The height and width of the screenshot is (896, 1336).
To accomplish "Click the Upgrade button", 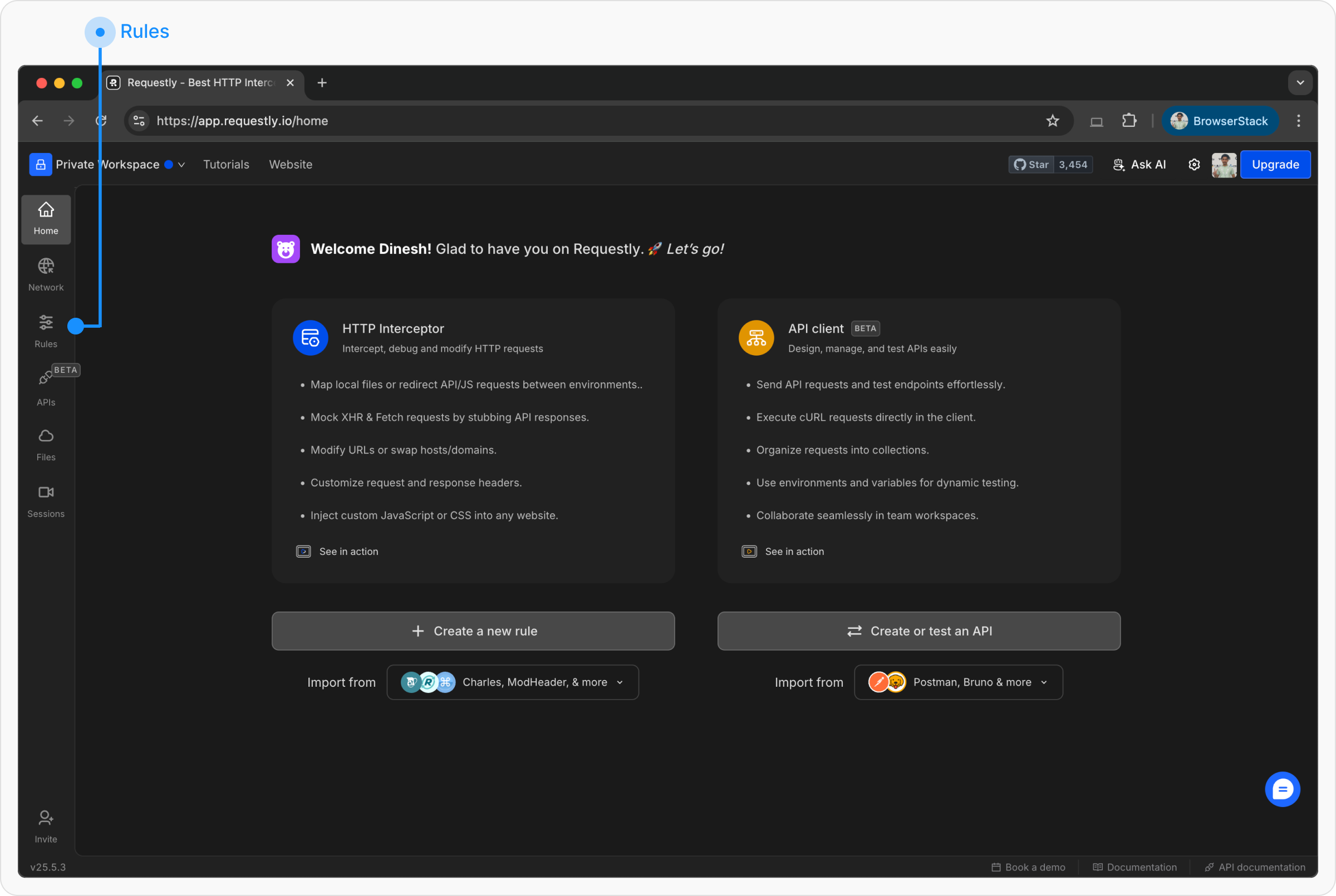I will pos(1275,165).
